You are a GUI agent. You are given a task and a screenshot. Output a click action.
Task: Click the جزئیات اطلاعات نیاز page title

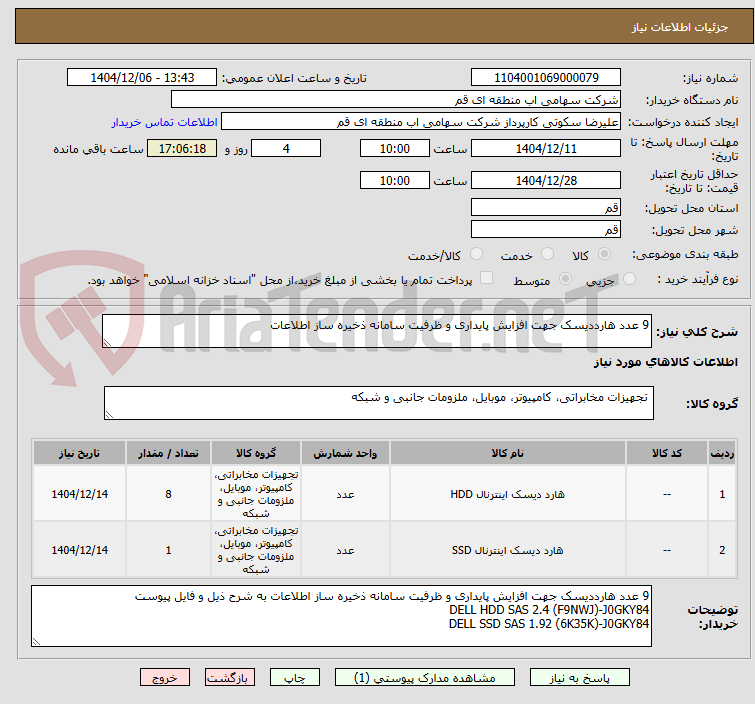pyautogui.click(x=680, y=27)
